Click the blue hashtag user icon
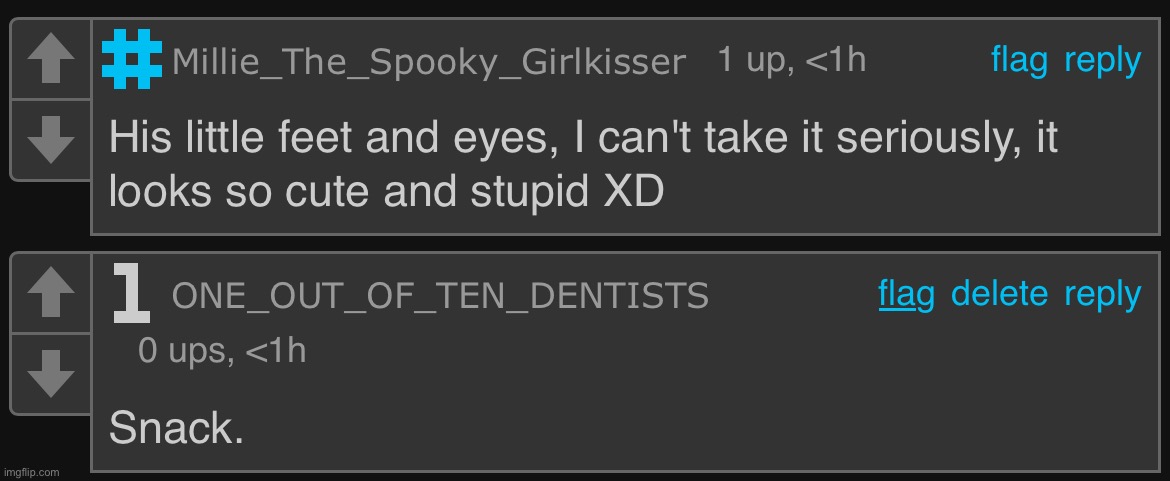The width and height of the screenshot is (1170, 481). pyautogui.click(x=133, y=59)
